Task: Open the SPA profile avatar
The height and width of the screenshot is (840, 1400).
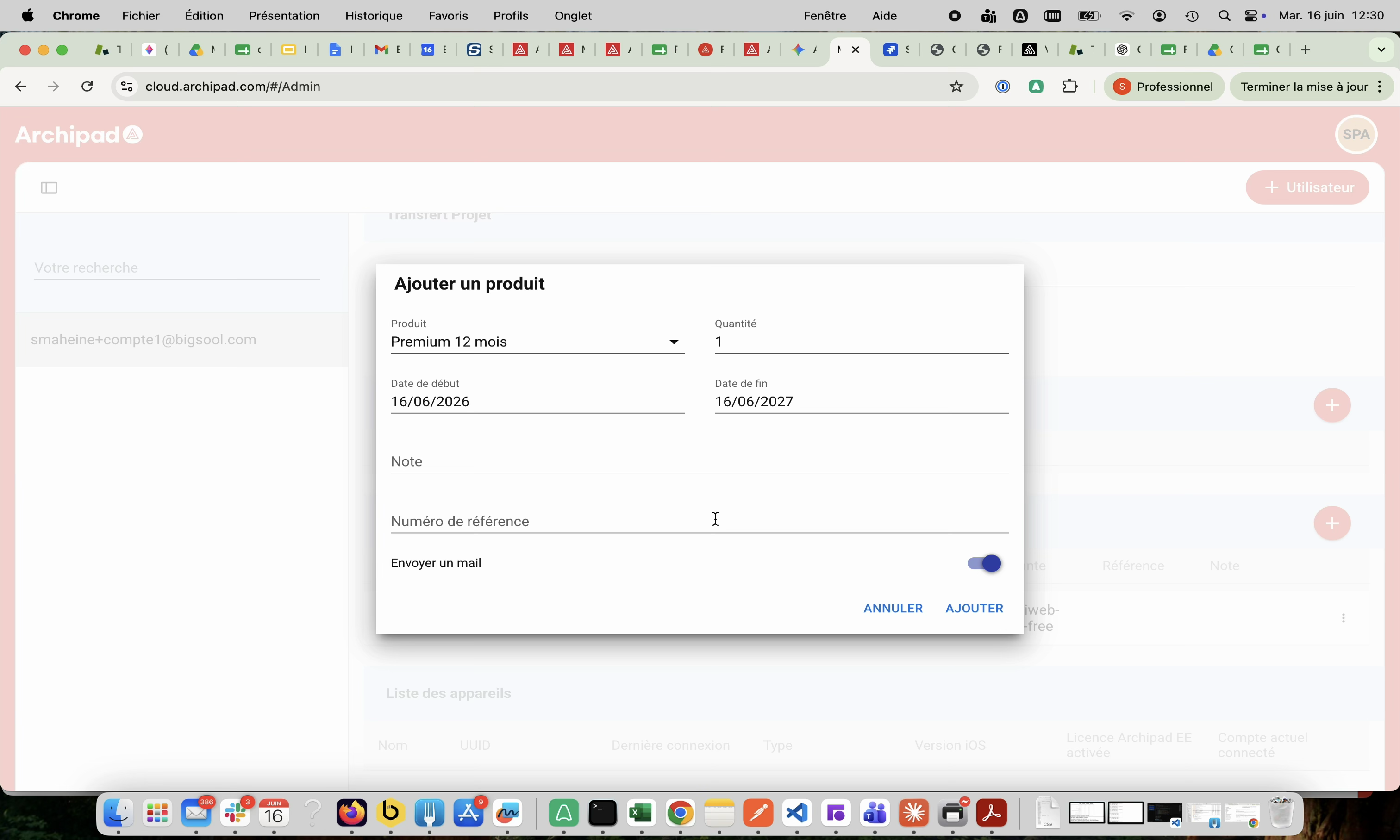Action: point(1356,134)
